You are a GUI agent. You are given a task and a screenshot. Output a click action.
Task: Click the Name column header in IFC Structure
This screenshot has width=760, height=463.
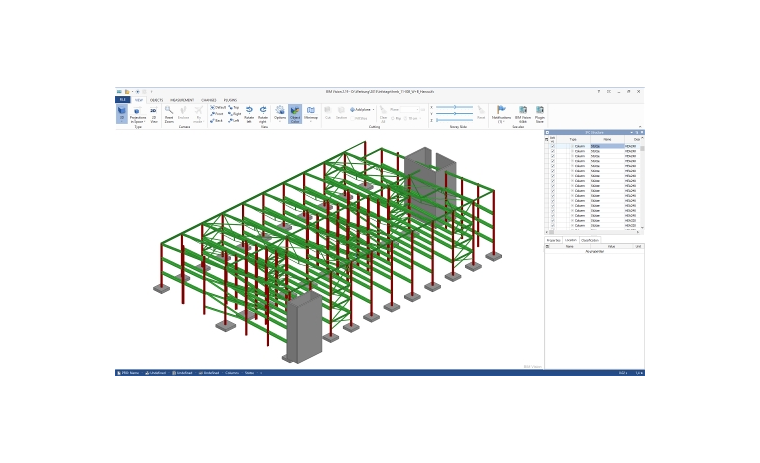(607, 140)
